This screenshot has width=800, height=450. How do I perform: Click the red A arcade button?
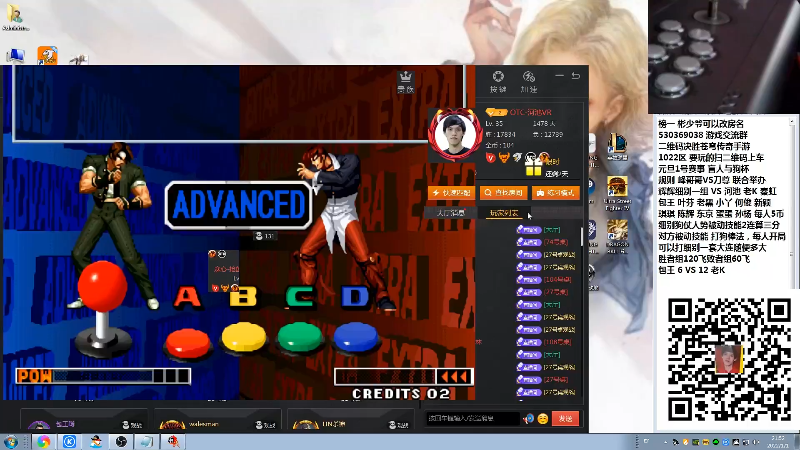188,342
